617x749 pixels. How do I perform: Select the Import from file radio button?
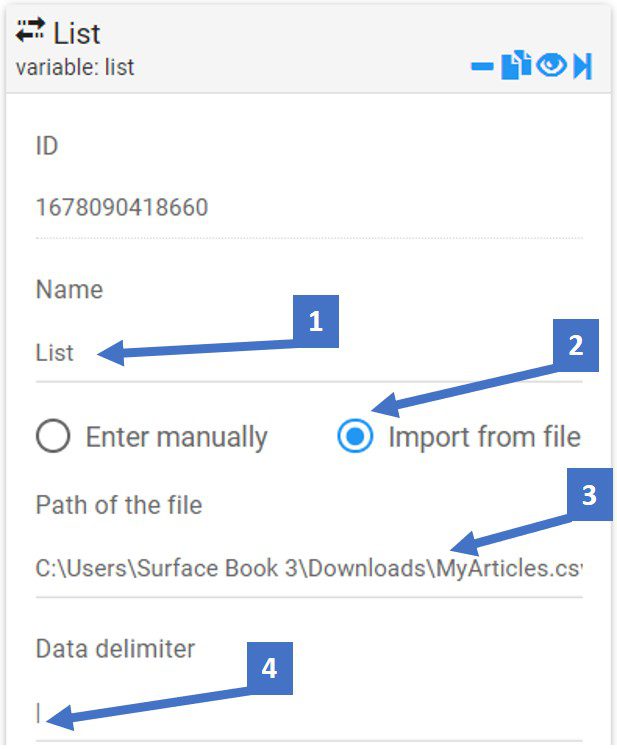pyautogui.click(x=355, y=436)
